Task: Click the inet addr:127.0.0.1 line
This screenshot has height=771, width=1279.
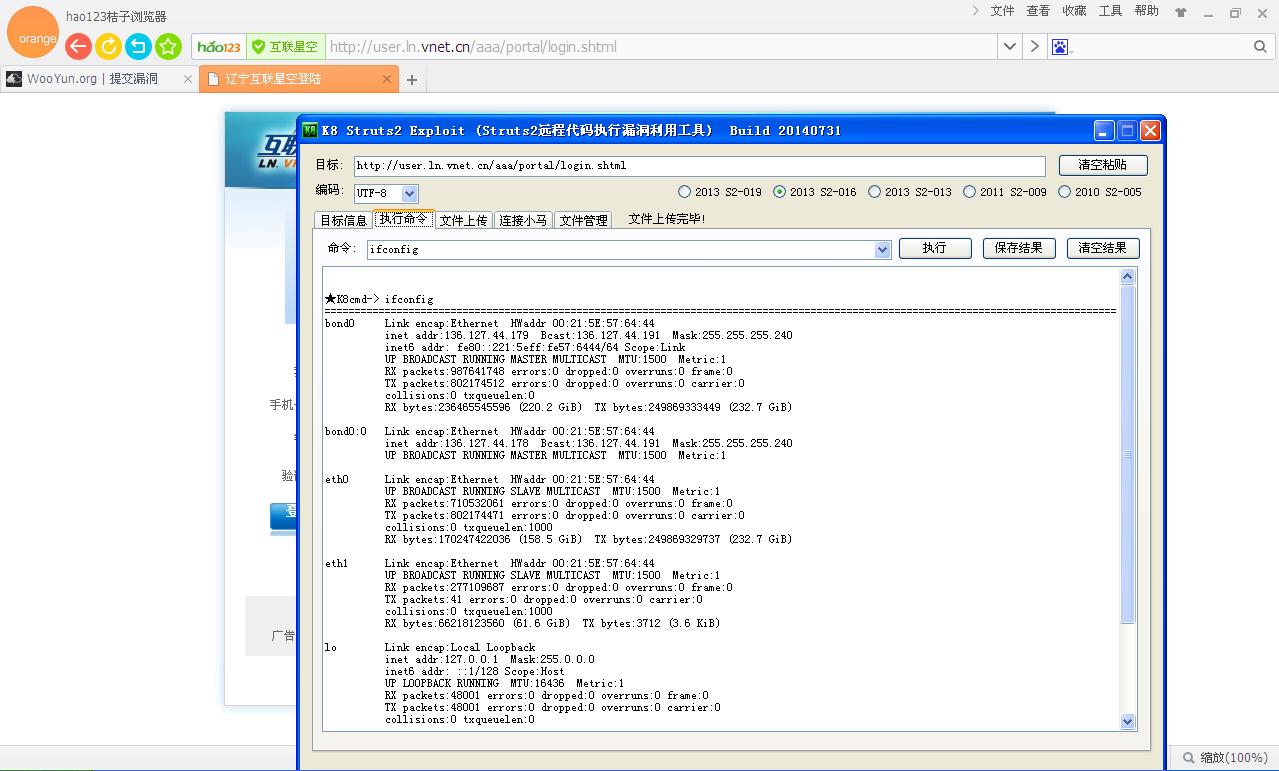Action: (490, 659)
